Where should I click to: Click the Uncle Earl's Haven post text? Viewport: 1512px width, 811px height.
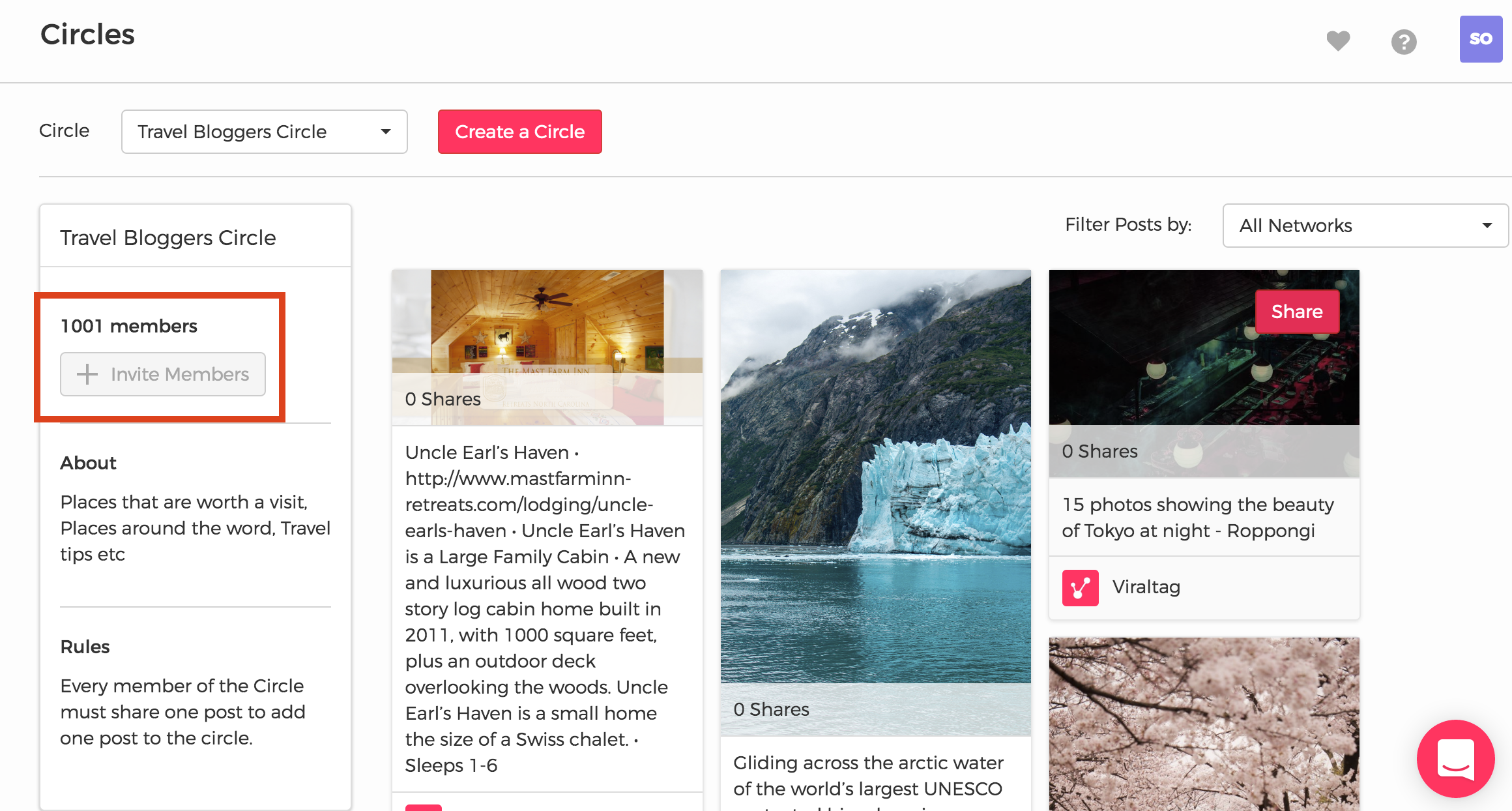tap(545, 609)
